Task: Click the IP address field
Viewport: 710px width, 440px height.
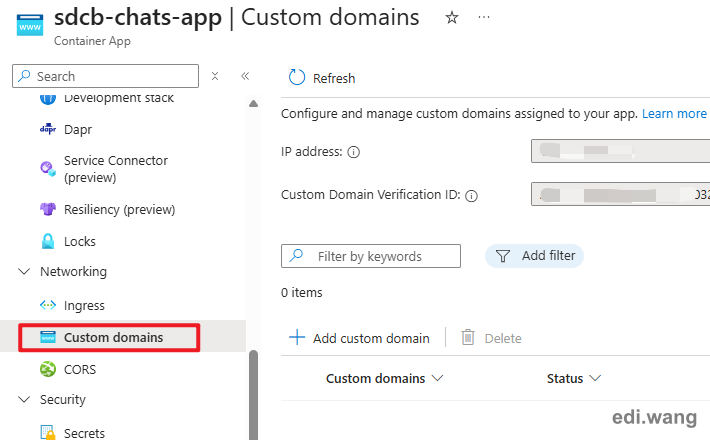Action: pos(620,151)
